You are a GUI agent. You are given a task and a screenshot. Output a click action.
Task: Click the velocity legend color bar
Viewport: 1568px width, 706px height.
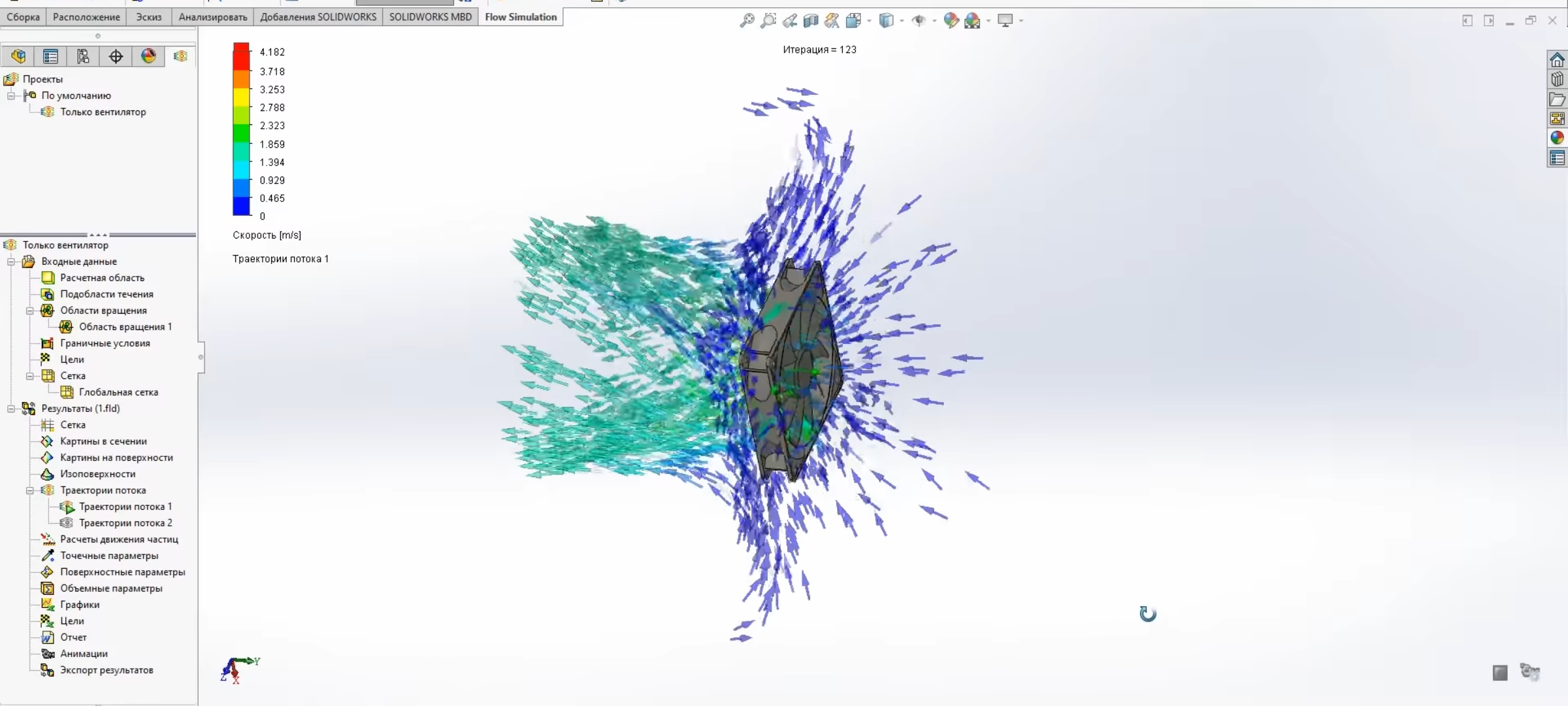click(x=241, y=129)
